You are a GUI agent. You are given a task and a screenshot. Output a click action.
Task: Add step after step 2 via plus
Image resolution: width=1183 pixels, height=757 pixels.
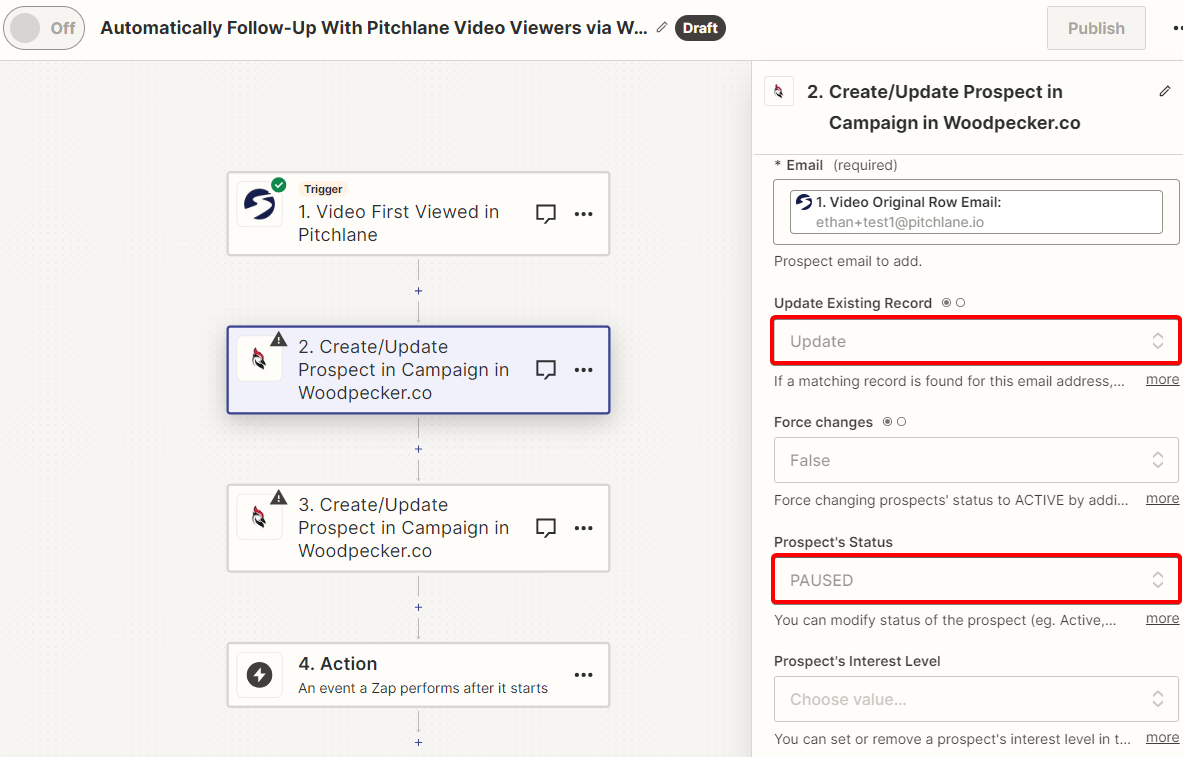pos(418,449)
